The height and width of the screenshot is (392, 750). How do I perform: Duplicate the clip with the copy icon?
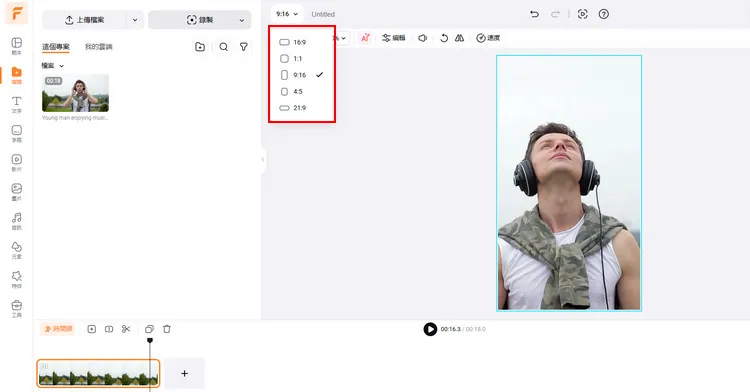(149, 329)
